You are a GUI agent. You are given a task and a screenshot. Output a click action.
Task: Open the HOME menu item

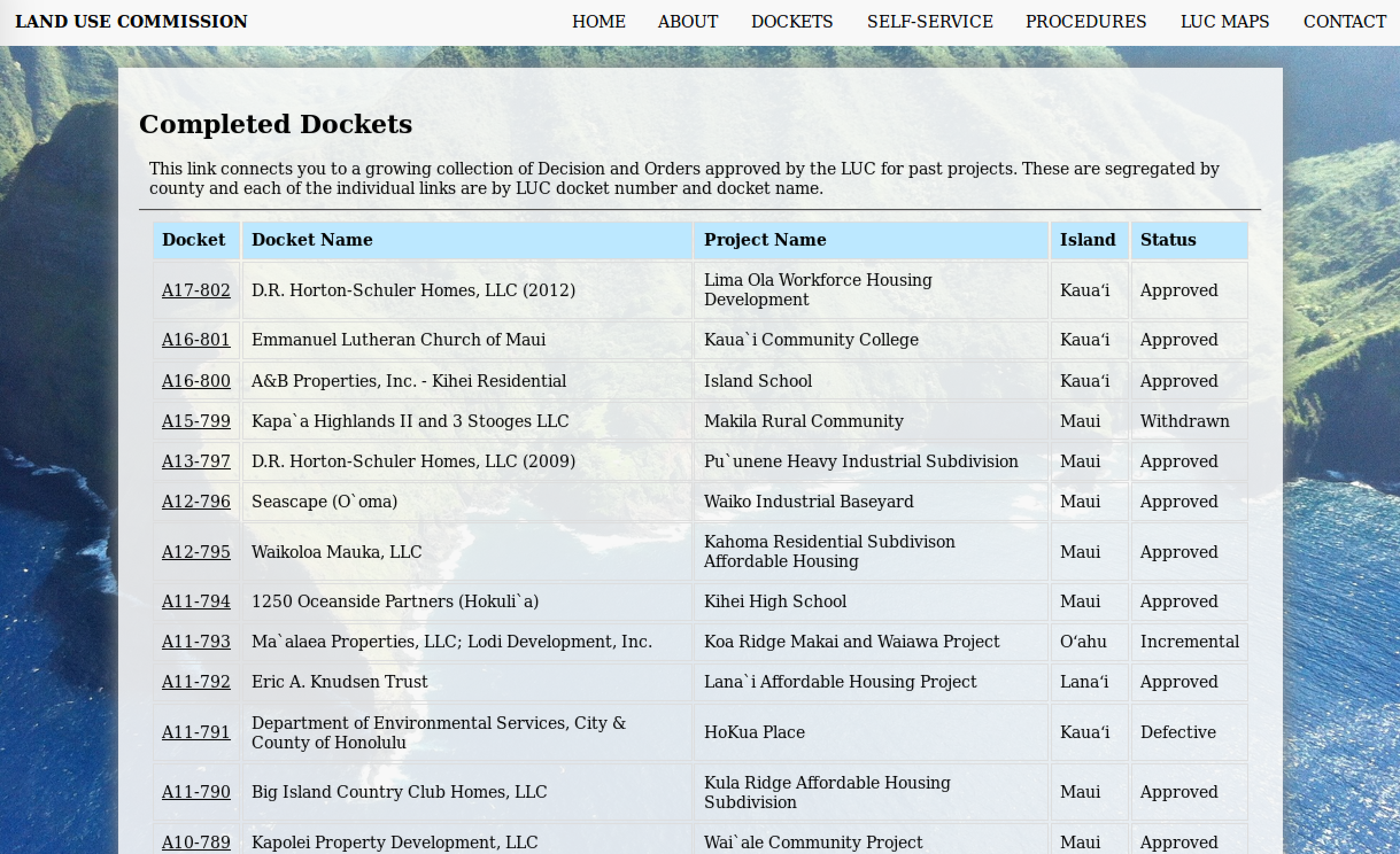click(x=598, y=22)
